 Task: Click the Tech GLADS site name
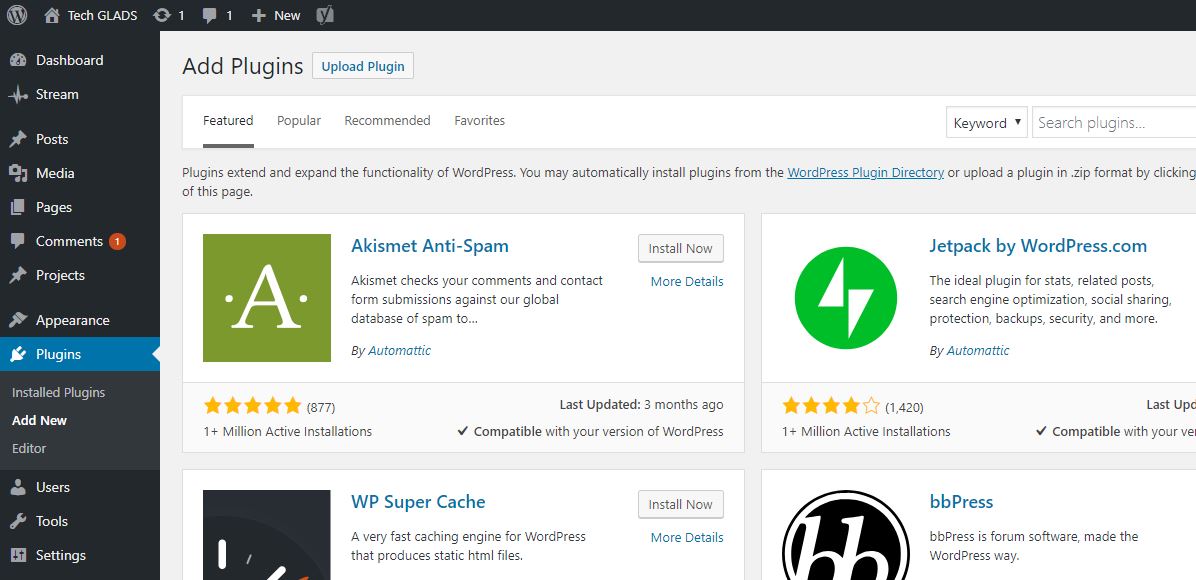pos(103,15)
